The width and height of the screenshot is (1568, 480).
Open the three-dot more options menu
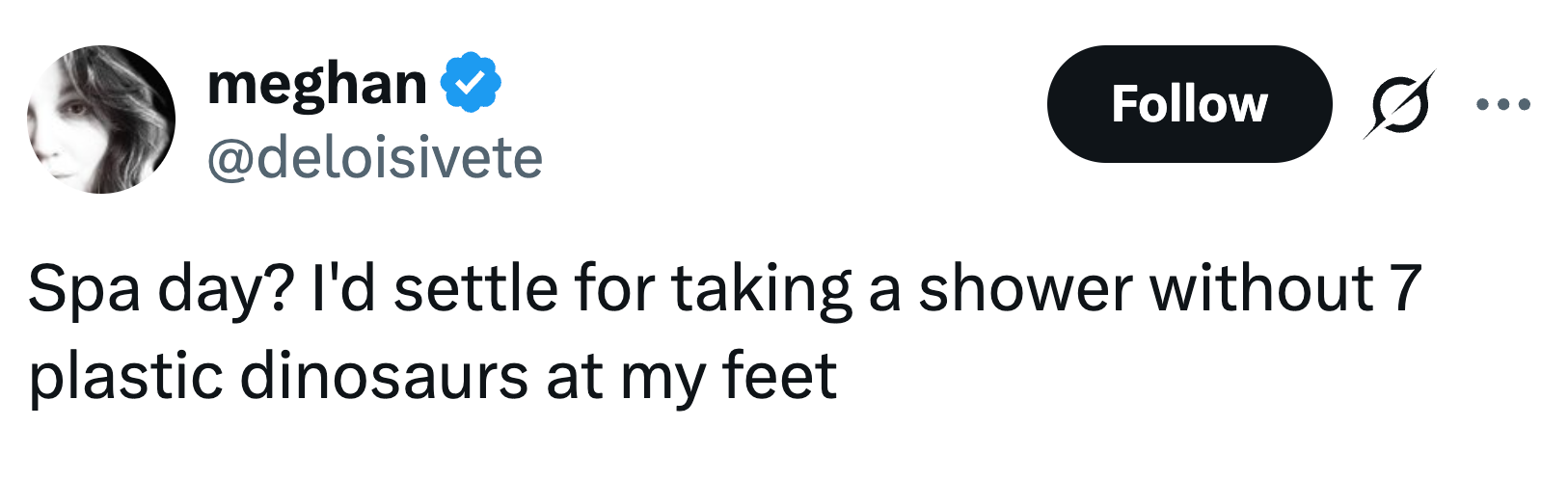(x=1503, y=104)
